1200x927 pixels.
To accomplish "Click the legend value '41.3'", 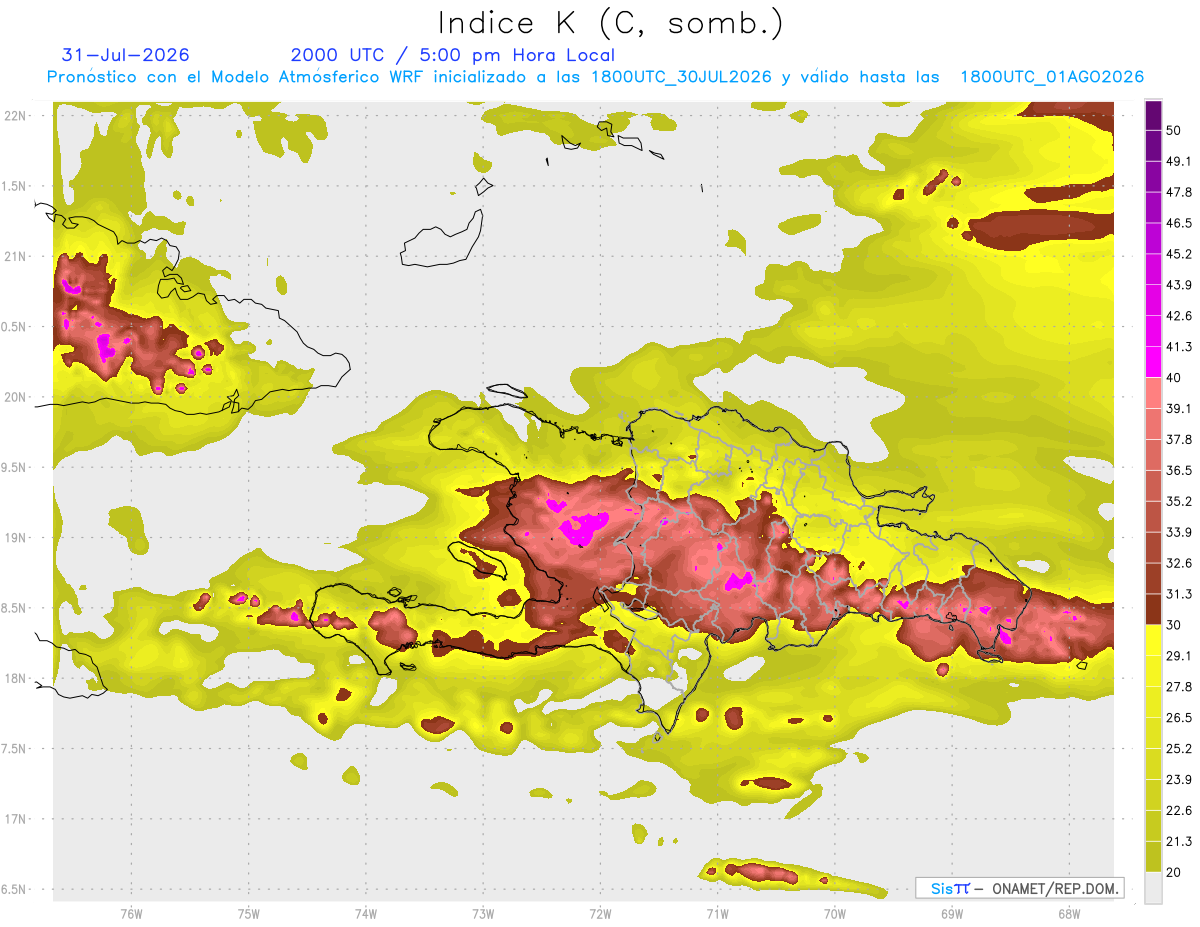I will point(1179,347).
